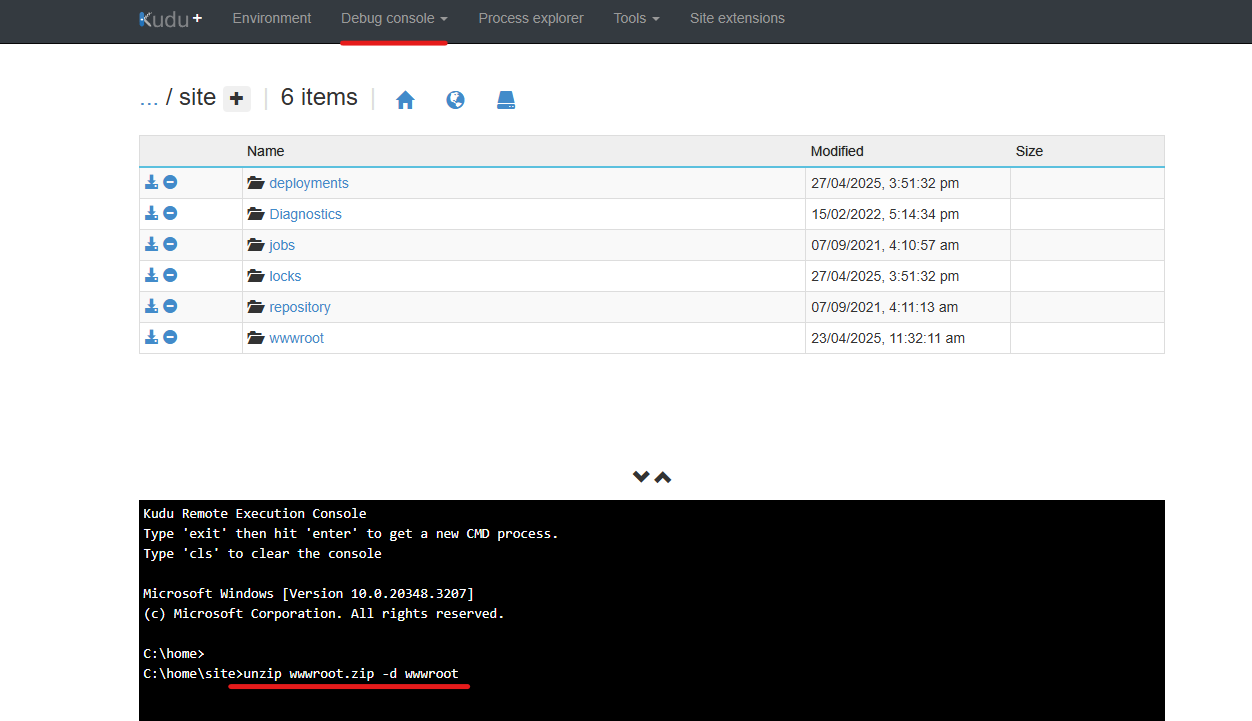
Task: Download the wwwroot folder
Action: 151,338
